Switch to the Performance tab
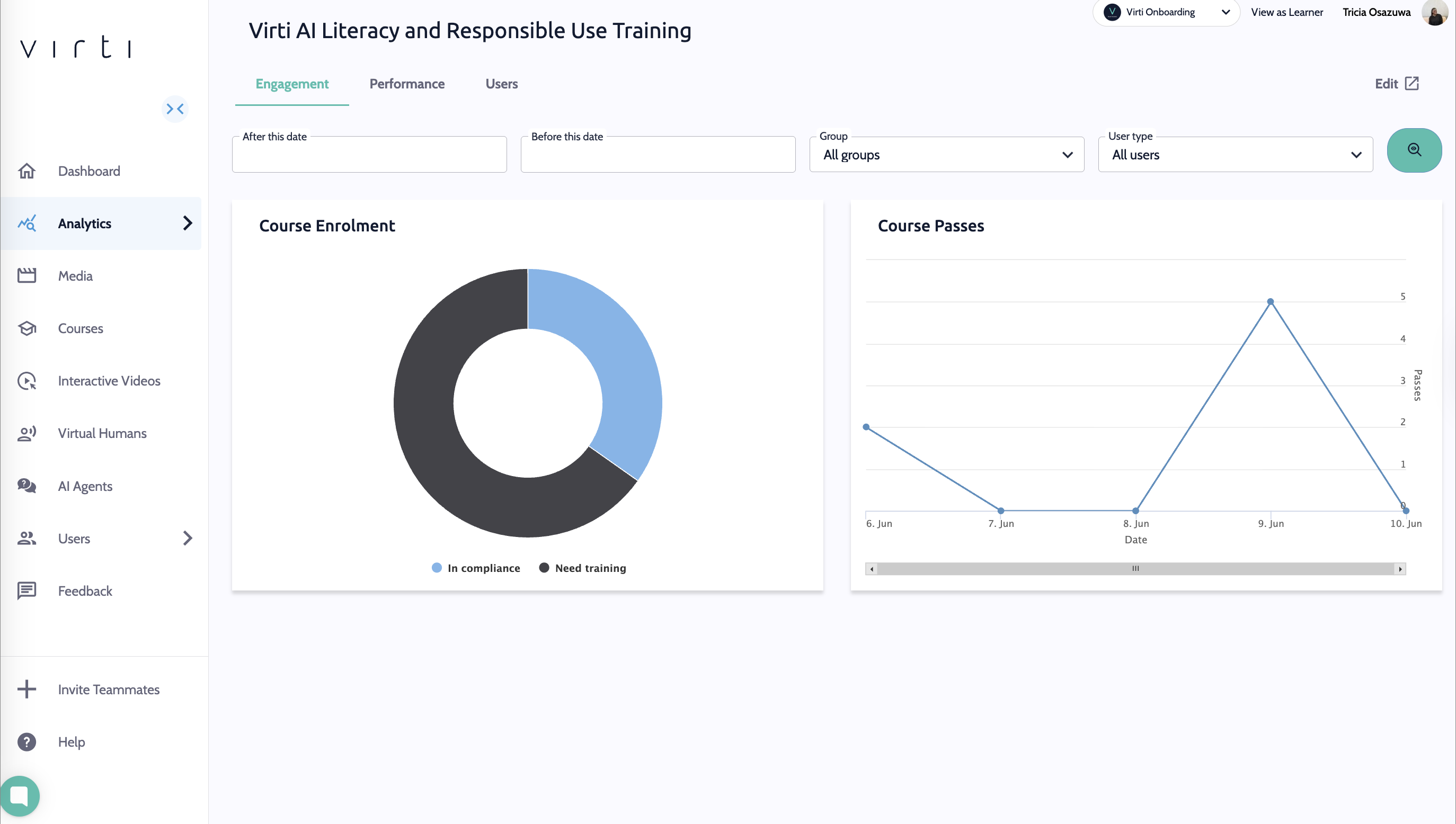The image size is (1456, 824). [406, 84]
